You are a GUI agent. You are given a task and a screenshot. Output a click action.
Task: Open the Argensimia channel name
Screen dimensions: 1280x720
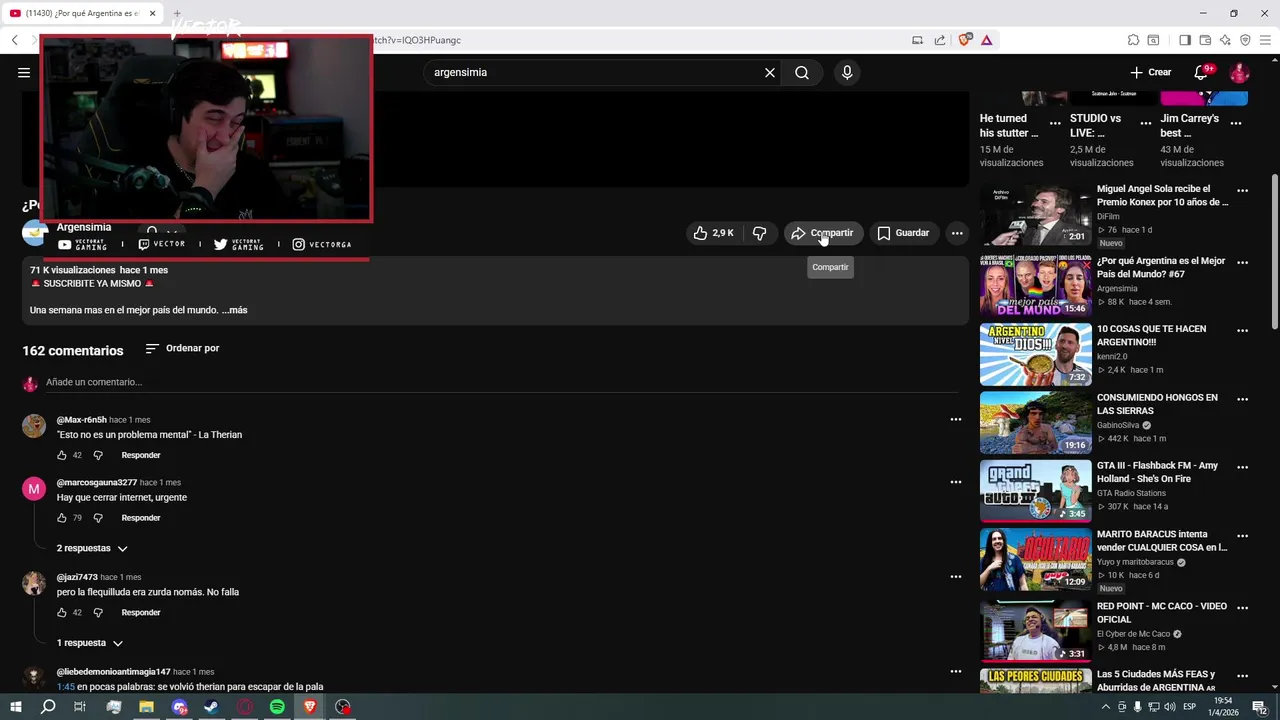coord(84,227)
